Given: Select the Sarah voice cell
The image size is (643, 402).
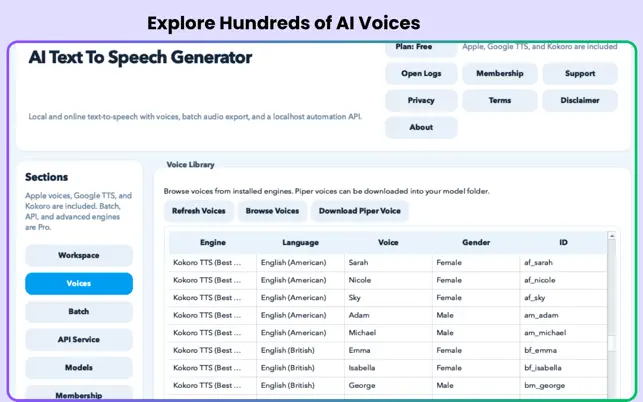Looking at the screenshot, I should click(x=388, y=263).
